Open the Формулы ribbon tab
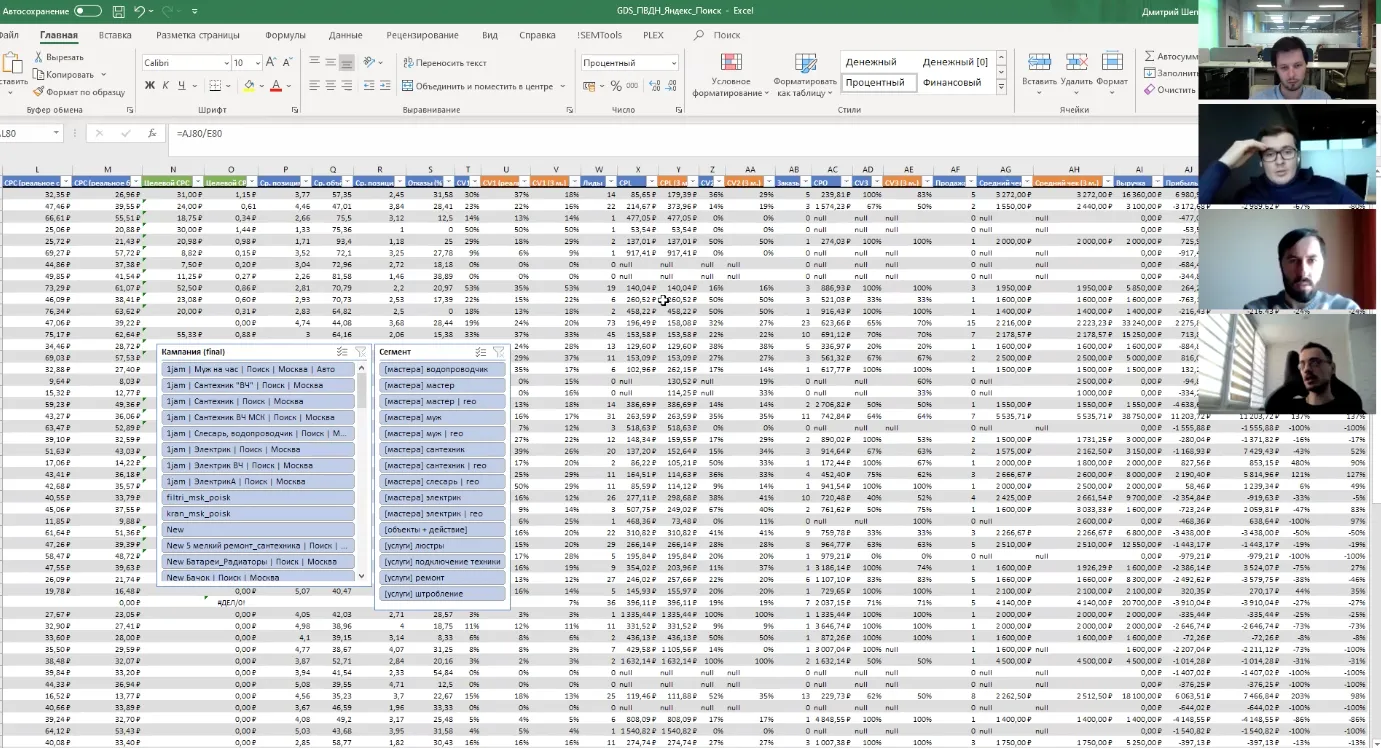 [285, 35]
